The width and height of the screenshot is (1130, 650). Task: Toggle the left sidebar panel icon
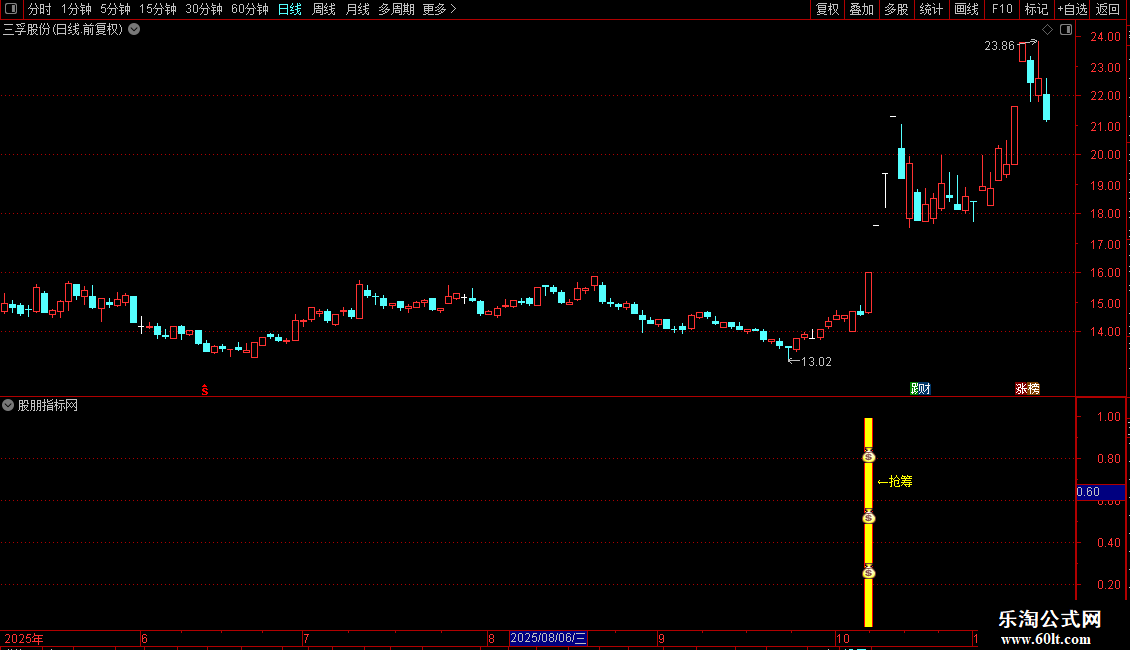[11, 9]
